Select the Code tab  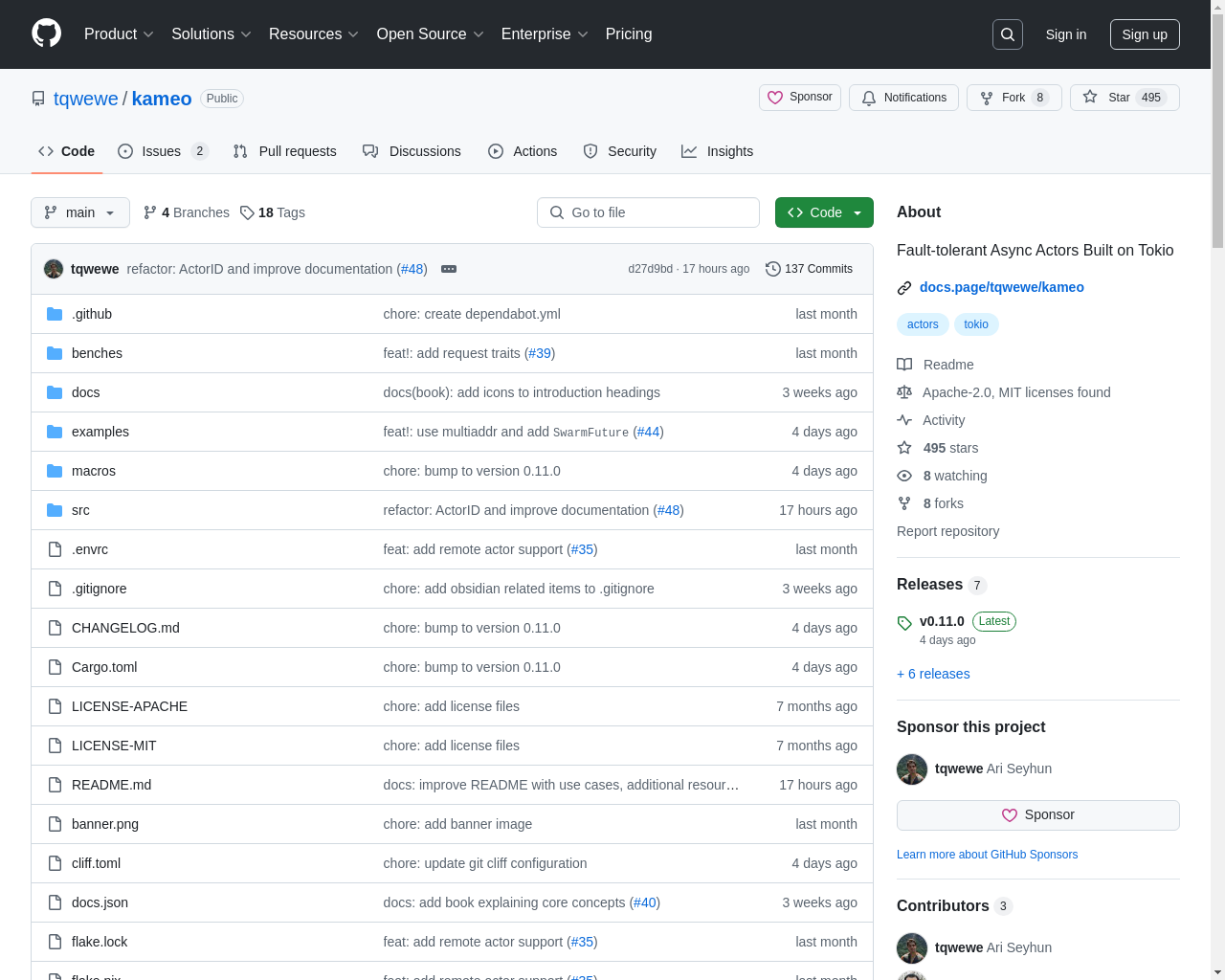point(67,151)
